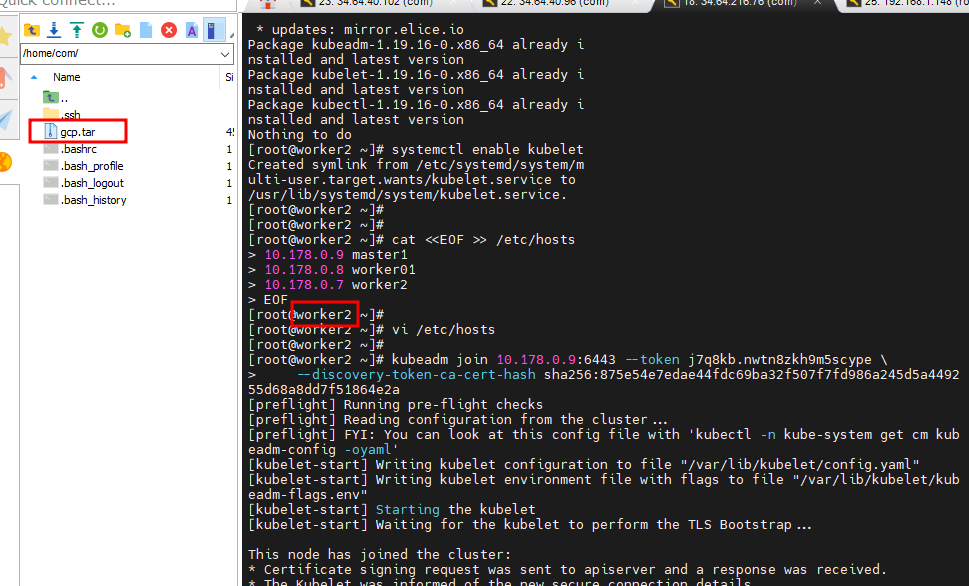Open the orange globe sidebar tab

click(6, 162)
